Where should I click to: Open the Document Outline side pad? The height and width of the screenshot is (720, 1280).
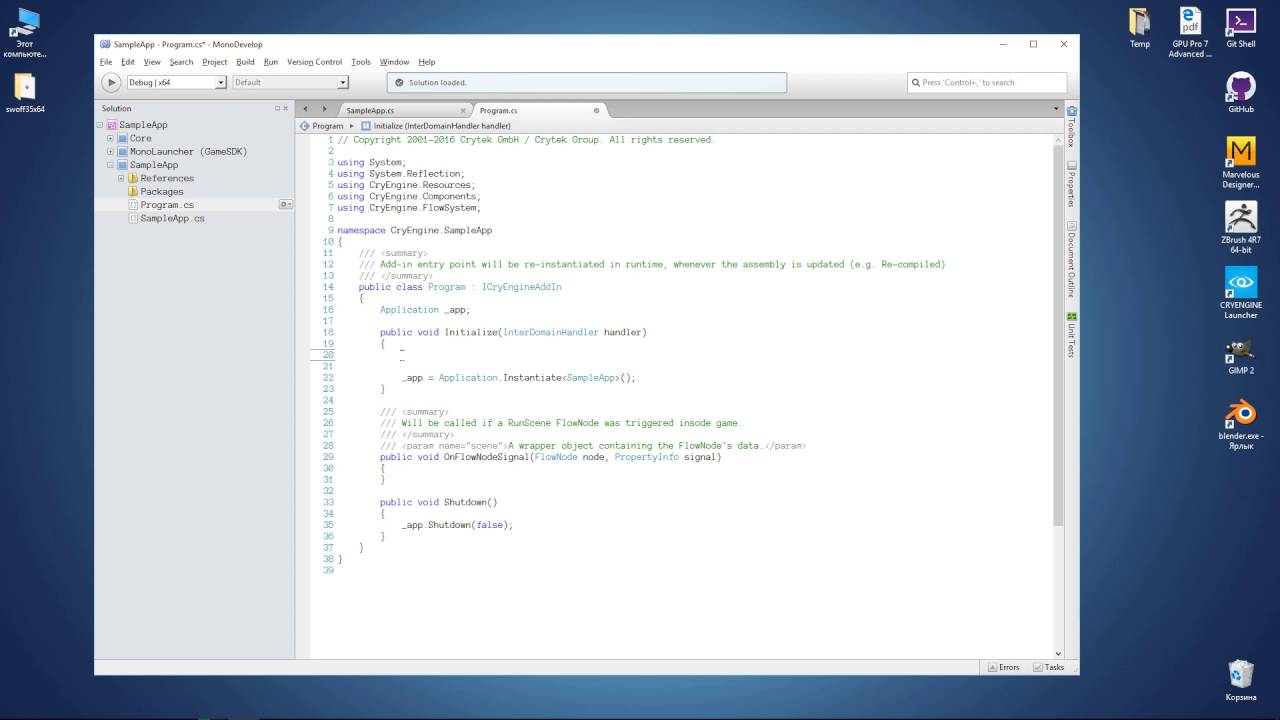1071,260
